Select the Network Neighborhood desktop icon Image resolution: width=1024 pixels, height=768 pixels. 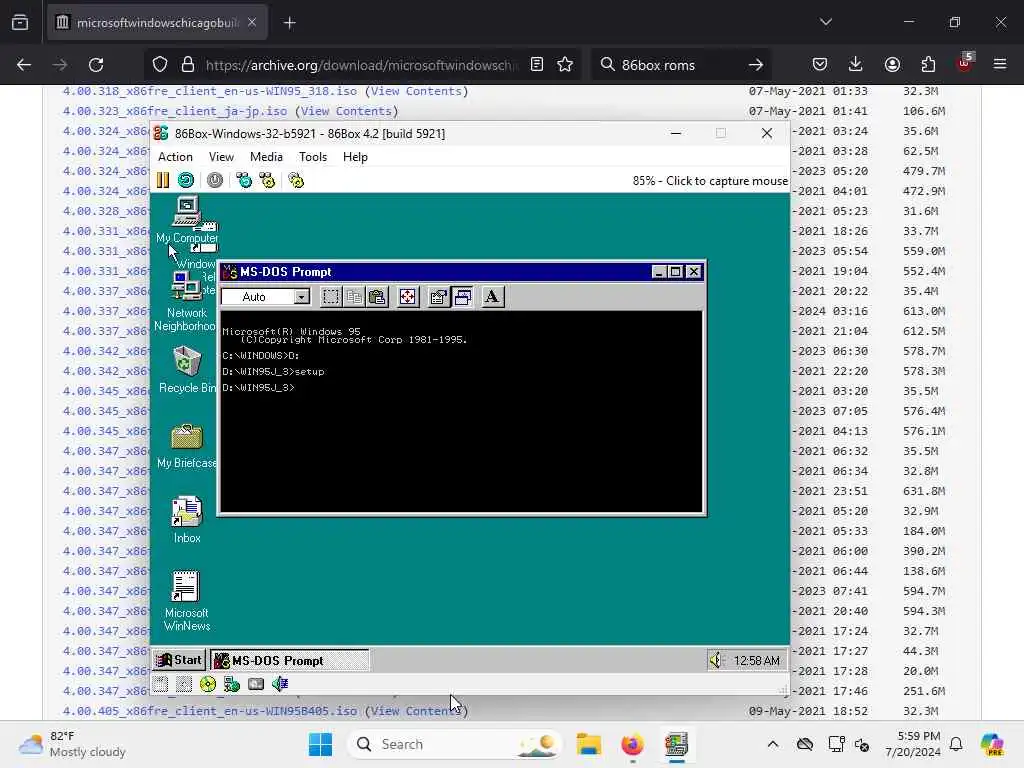(x=185, y=302)
